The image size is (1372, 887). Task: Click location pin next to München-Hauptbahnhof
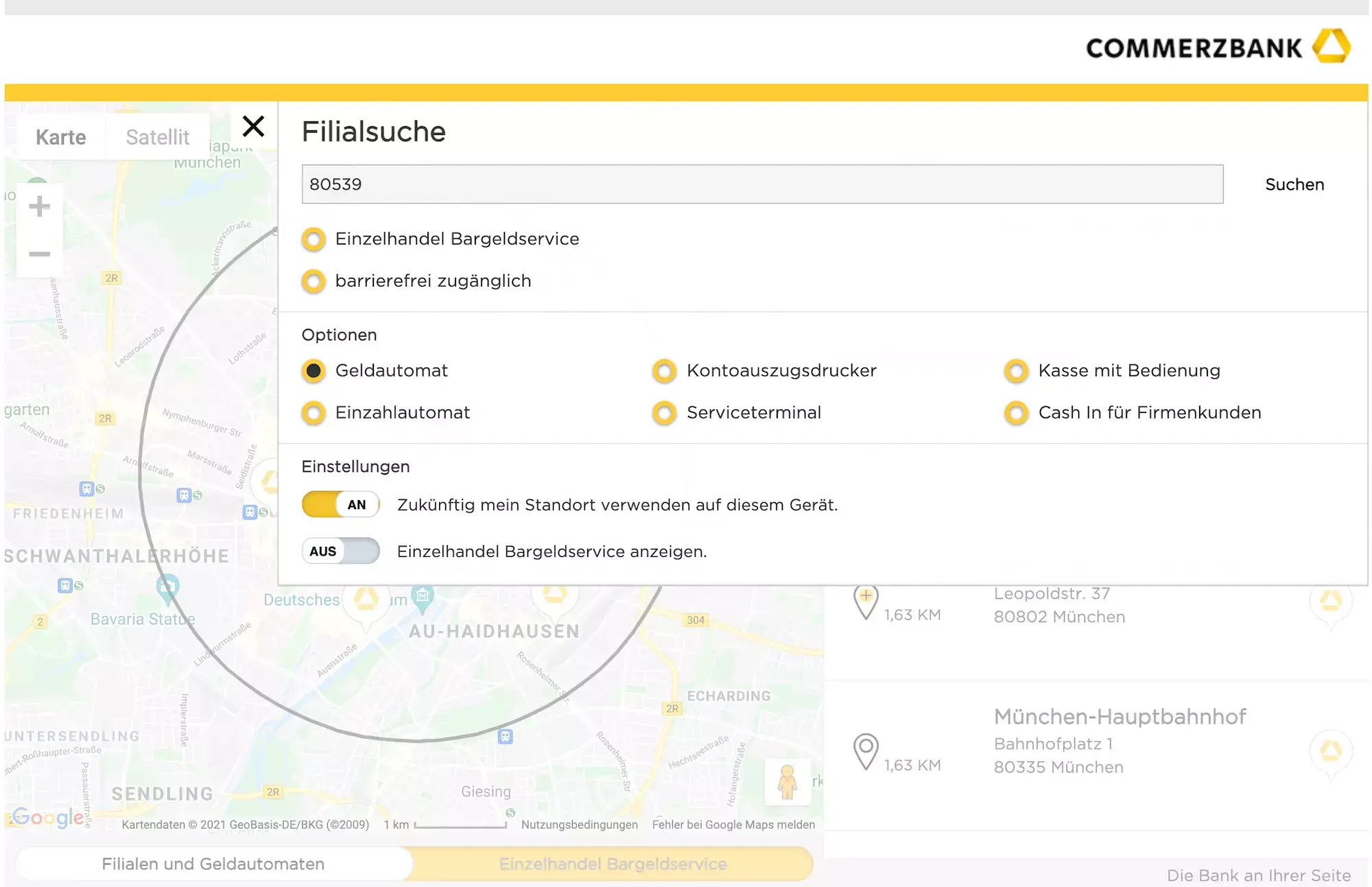tap(866, 751)
